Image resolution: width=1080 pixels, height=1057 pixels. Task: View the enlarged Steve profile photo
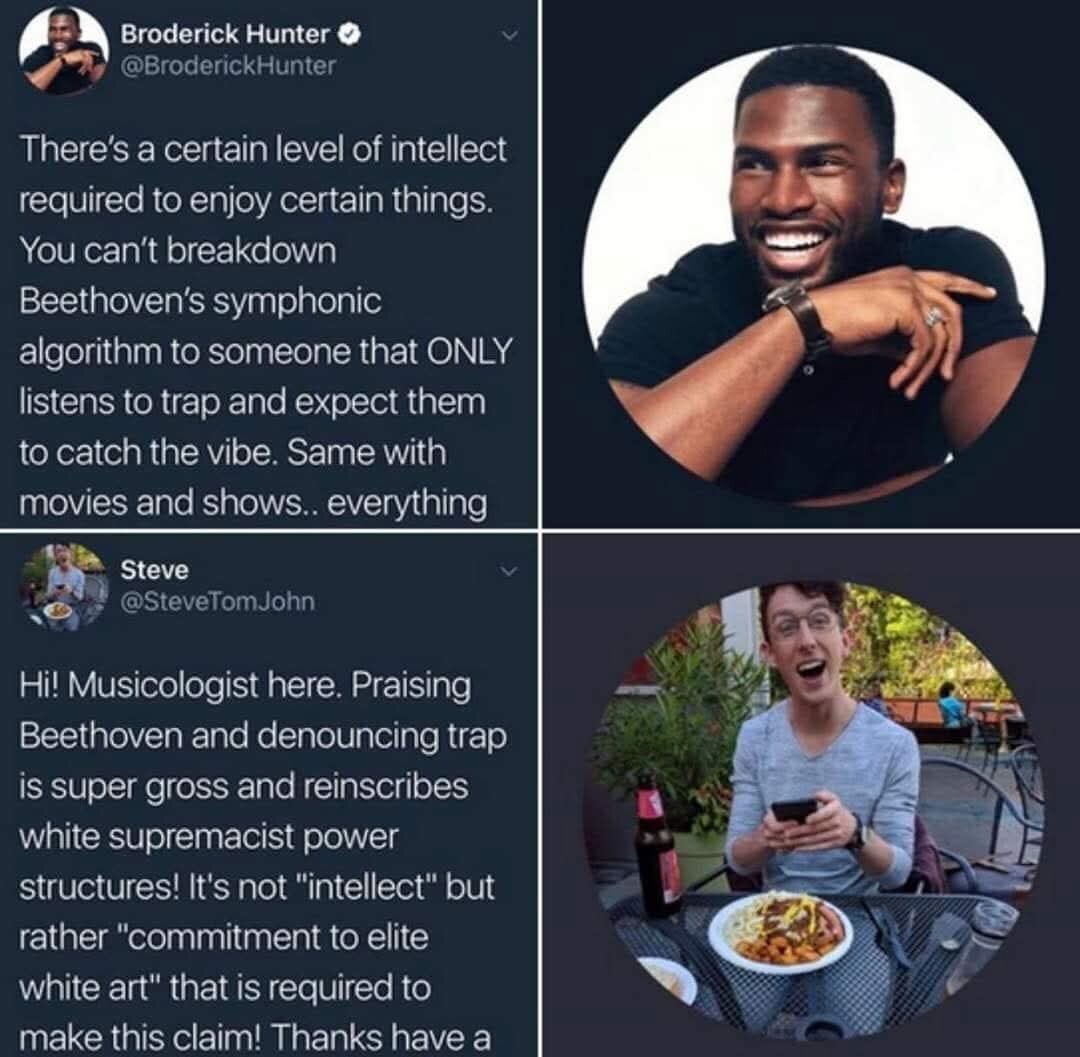(x=813, y=810)
